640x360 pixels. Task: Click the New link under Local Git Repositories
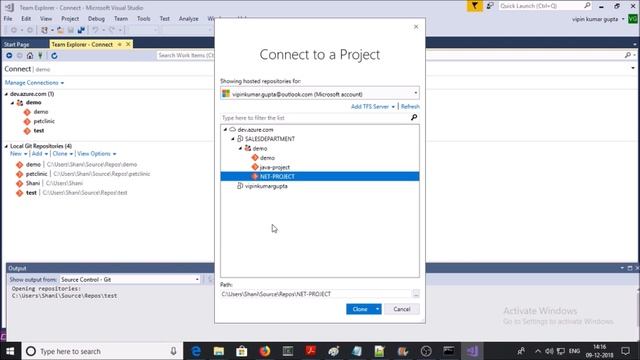(x=16, y=153)
